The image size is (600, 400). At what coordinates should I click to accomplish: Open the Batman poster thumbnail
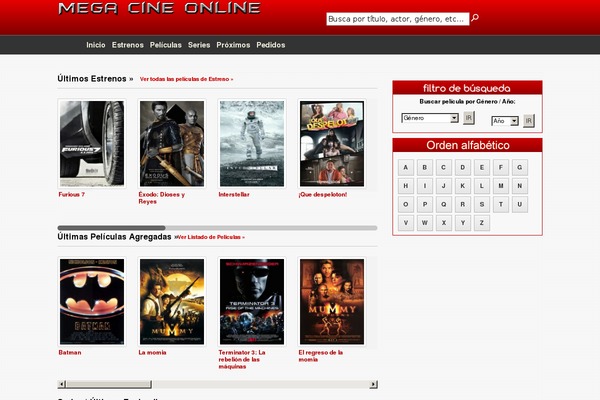pos(92,302)
